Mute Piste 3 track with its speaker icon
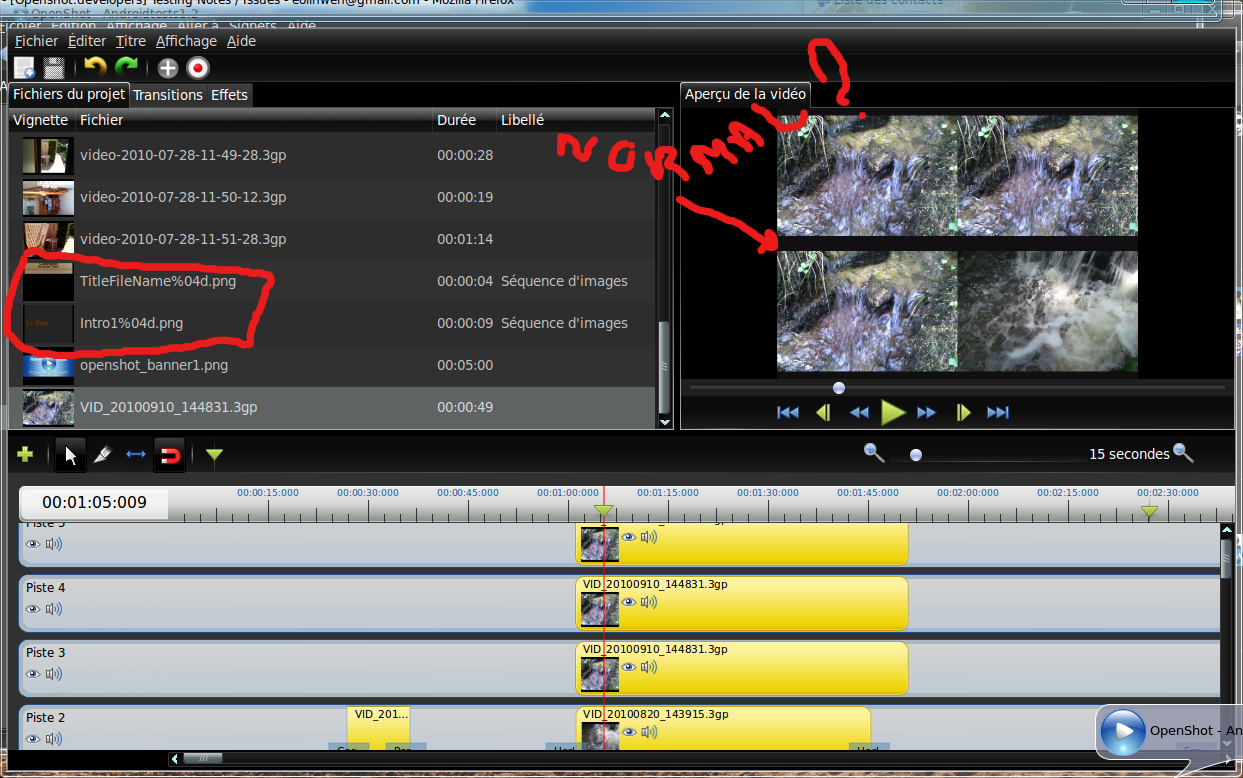The image size is (1243, 778). point(54,674)
